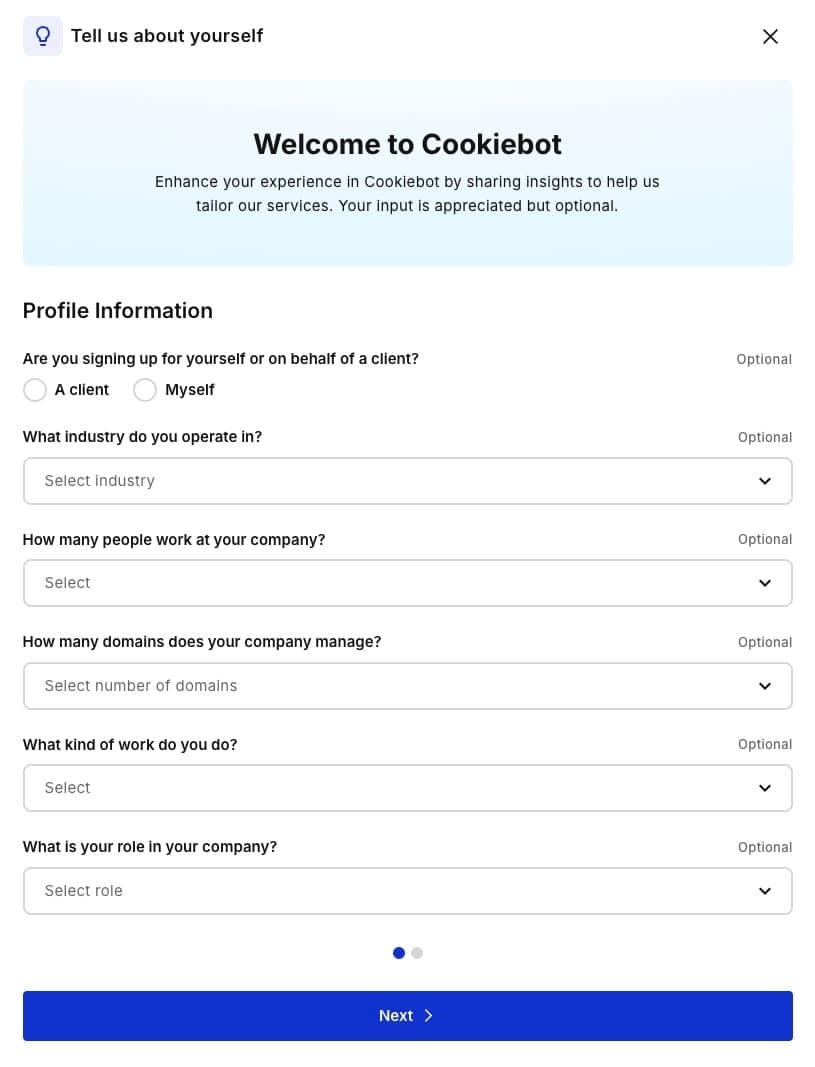Click the lightbulb icon in the header
This screenshot has height=1067, width=815.
[42, 36]
